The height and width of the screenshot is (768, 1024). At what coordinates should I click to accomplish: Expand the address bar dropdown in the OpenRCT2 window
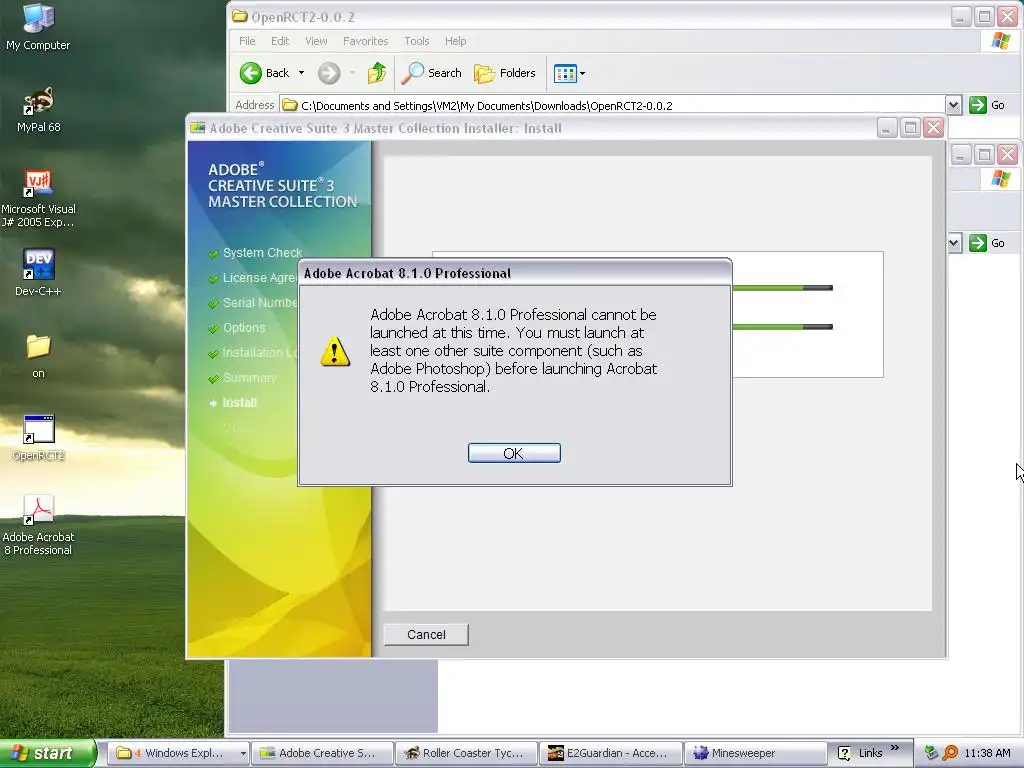coord(953,105)
